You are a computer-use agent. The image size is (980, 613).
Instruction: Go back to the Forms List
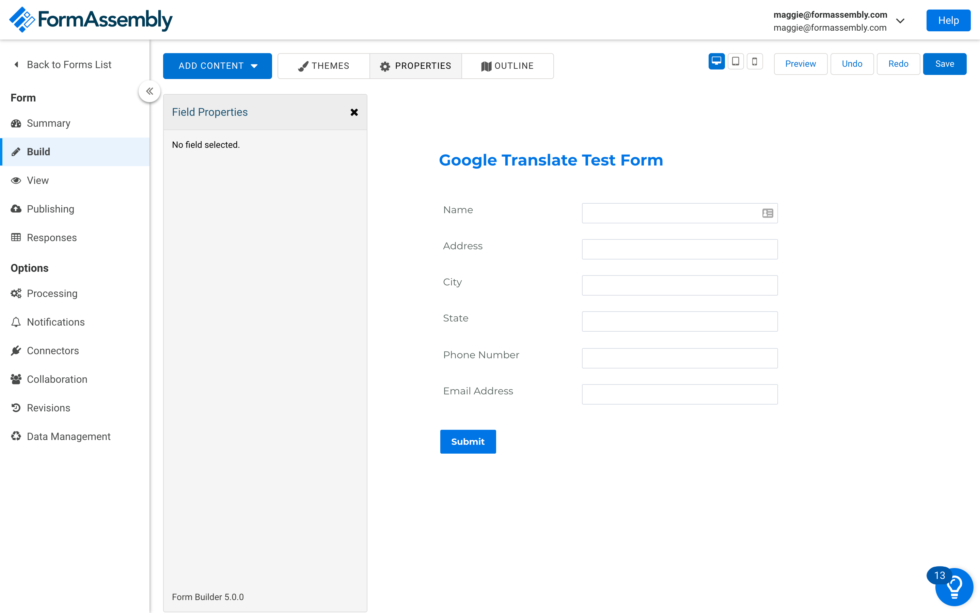[65, 64]
